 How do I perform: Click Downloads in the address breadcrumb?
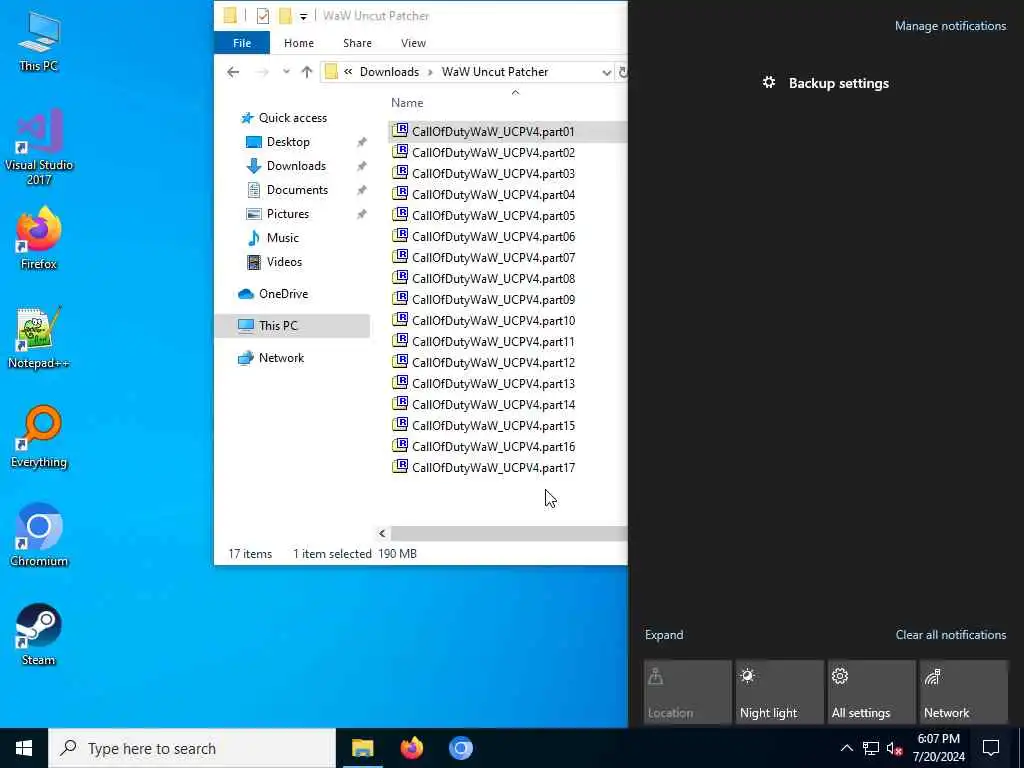(x=389, y=72)
